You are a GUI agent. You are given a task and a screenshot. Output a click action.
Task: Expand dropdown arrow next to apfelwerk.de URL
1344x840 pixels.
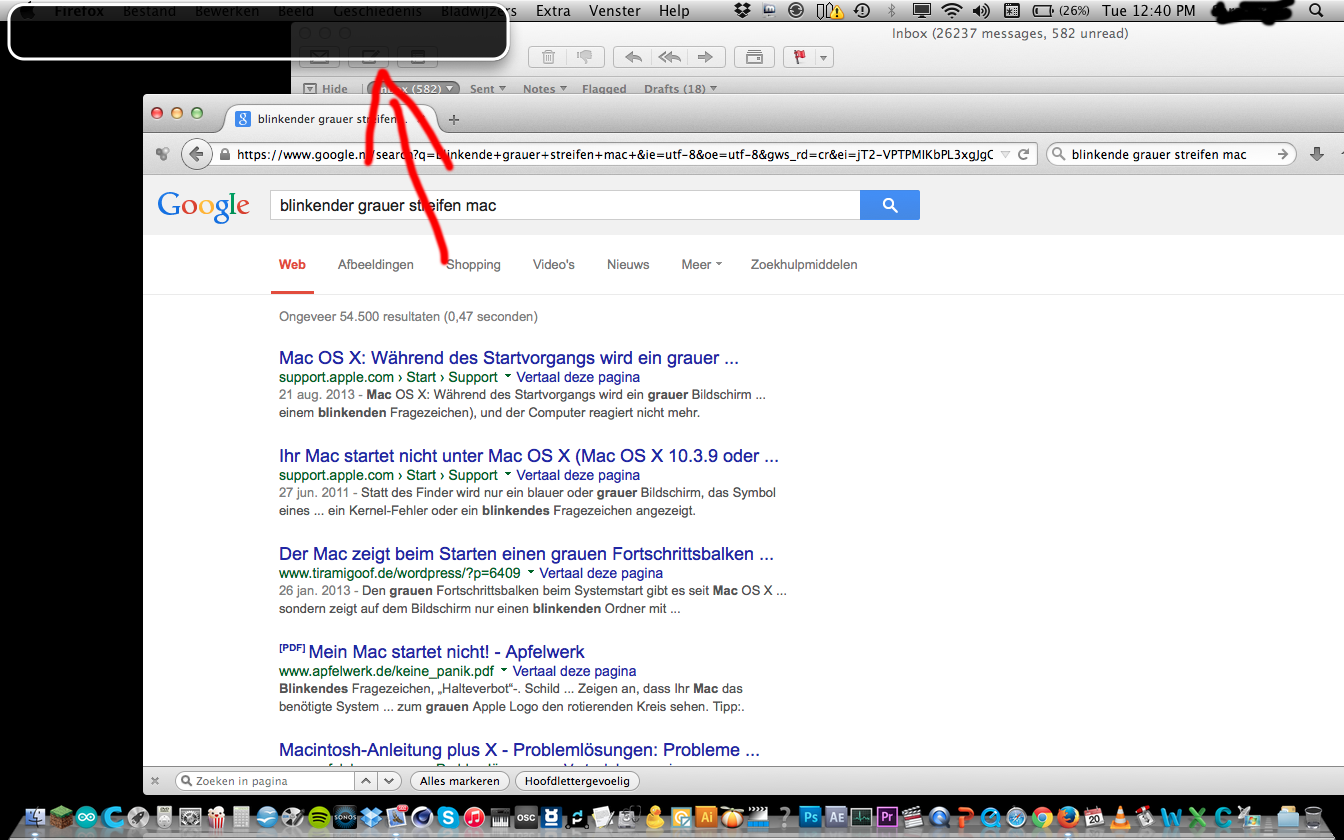[504, 671]
